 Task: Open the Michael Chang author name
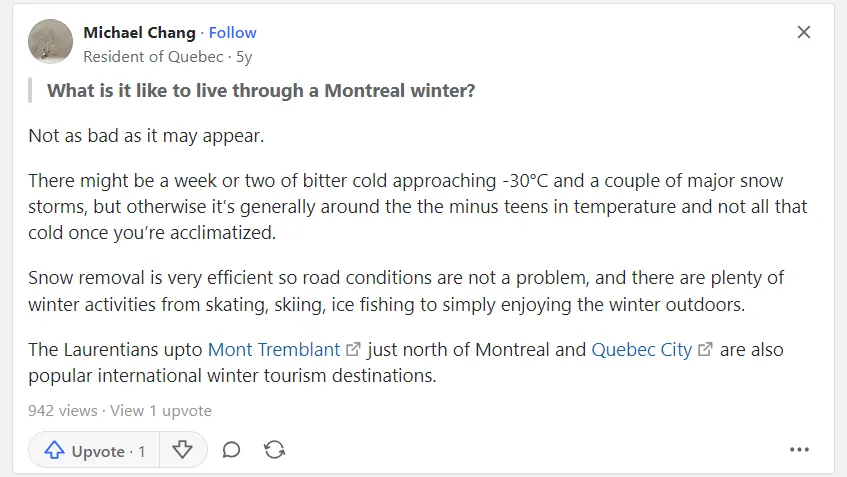(139, 33)
